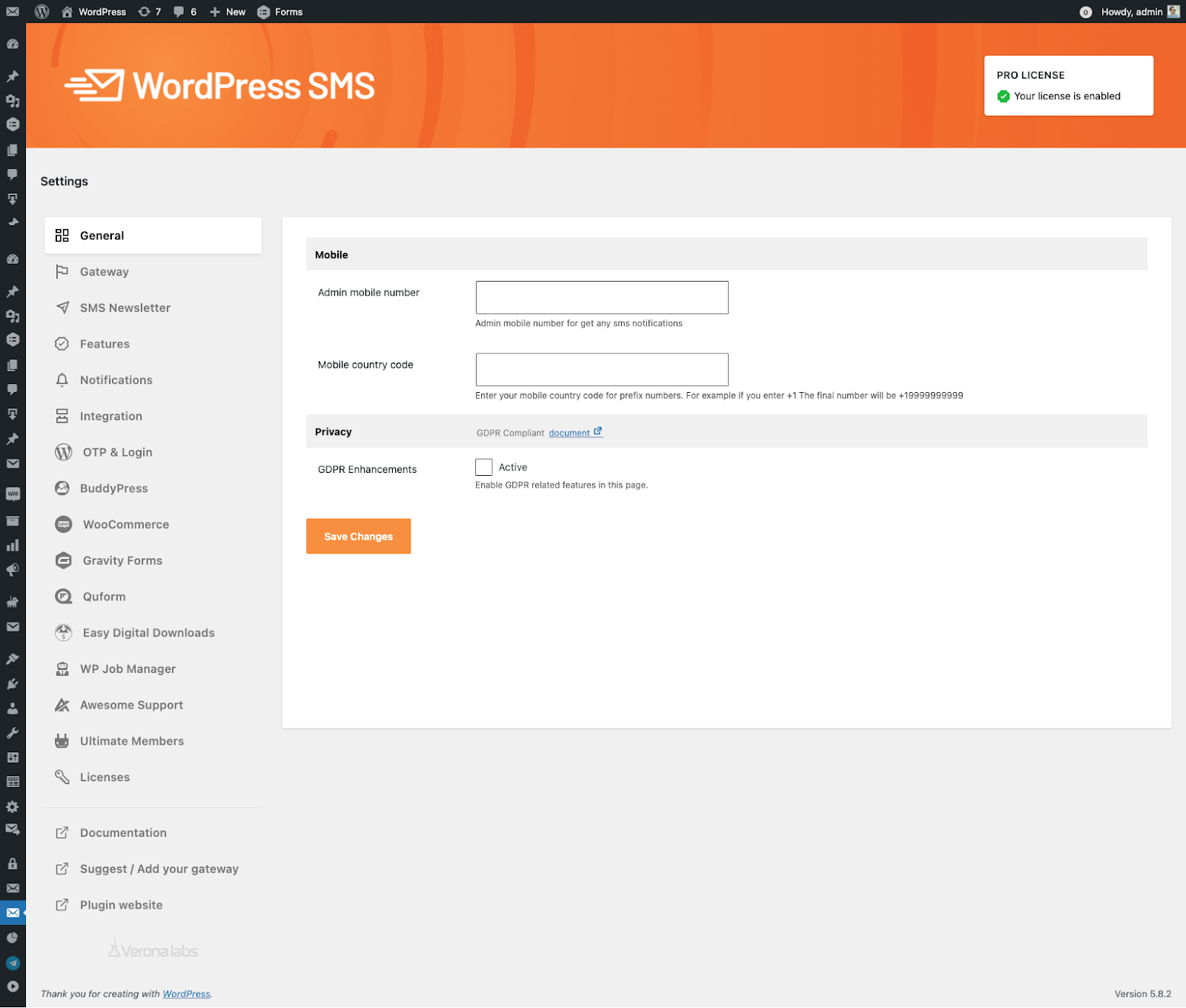Image resolution: width=1186 pixels, height=1008 pixels.
Task: Open the GDPR Compliant document link
Action: (x=575, y=433)
